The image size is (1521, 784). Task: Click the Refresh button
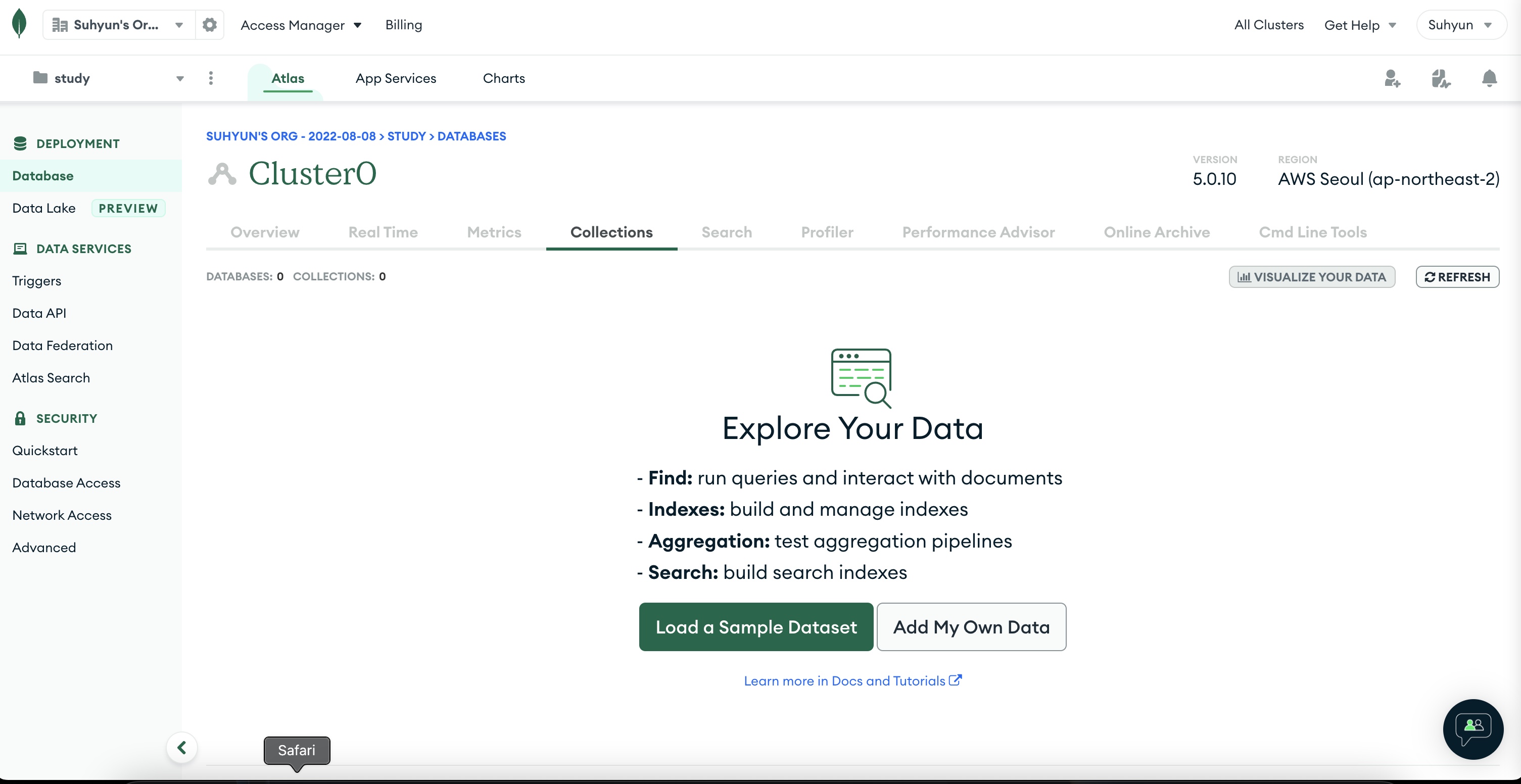1457,277
